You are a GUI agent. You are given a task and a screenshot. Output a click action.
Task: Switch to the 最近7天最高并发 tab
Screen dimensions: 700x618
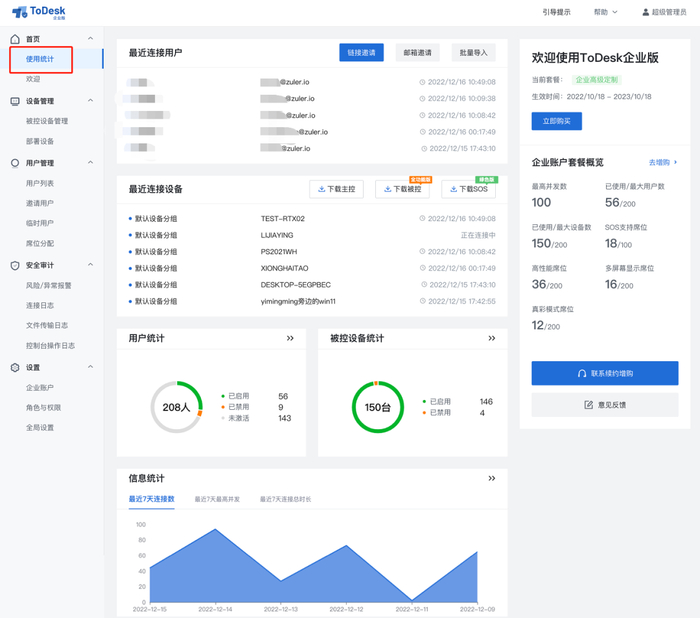pyautogui.click(x=217, y=499)
